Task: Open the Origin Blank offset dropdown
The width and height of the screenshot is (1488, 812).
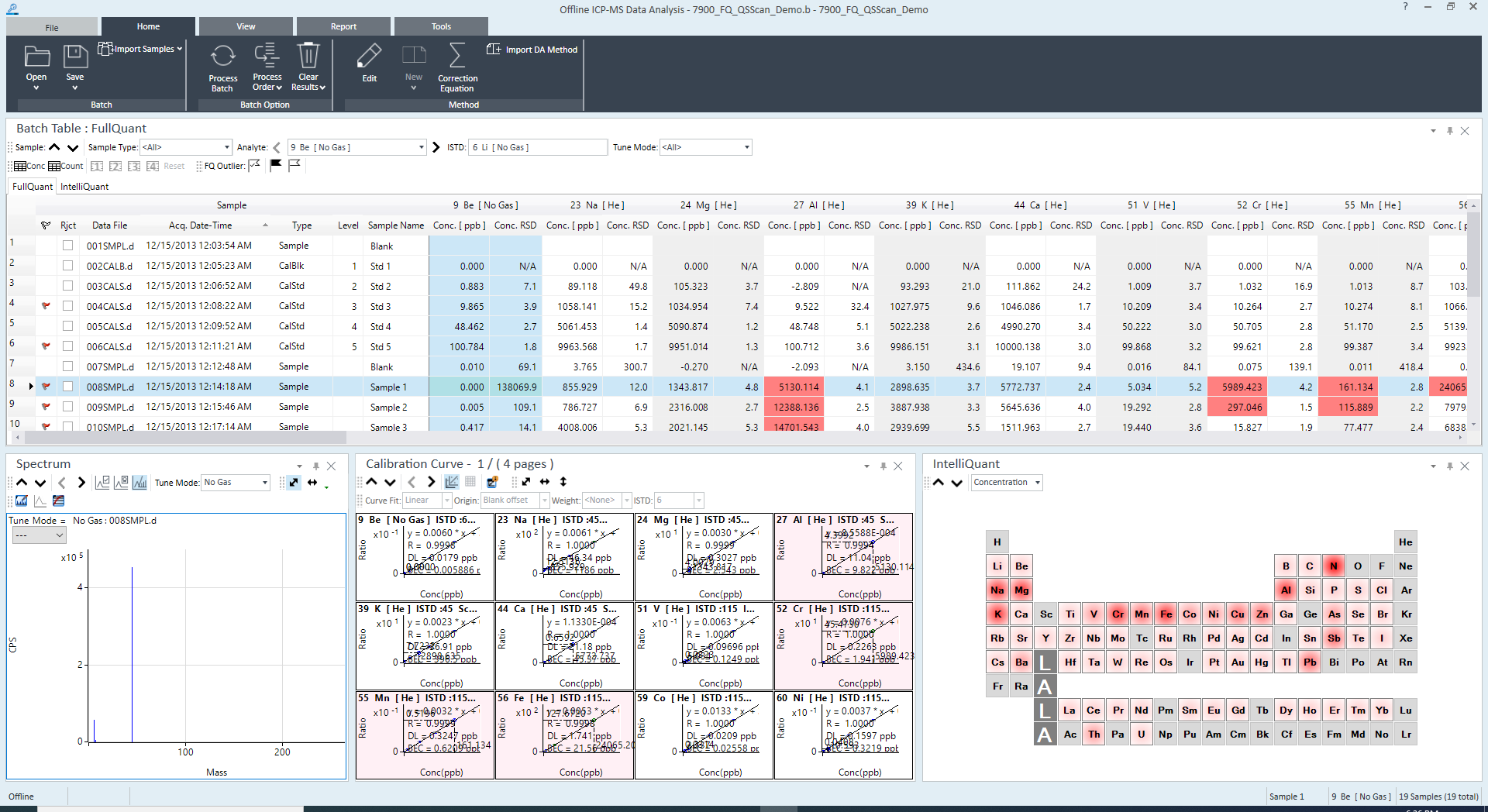Action: (x=515, y=501)
